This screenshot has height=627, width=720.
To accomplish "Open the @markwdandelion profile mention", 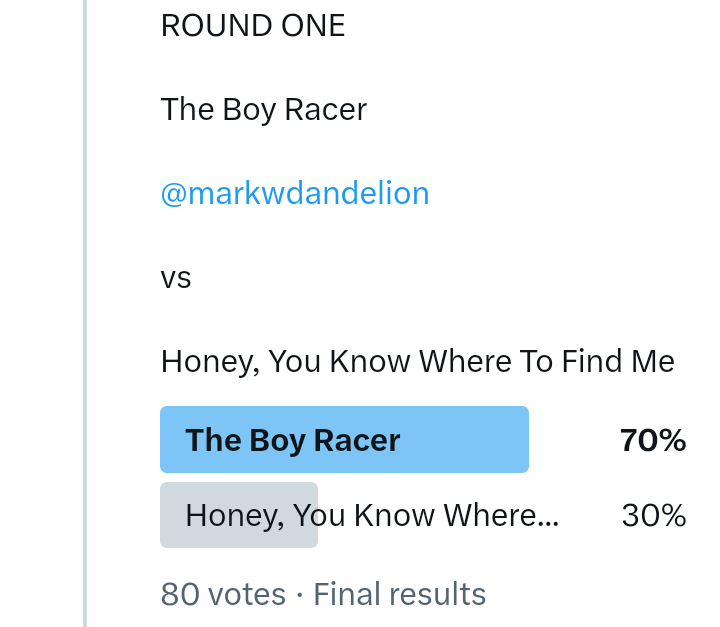I will 295,193.
